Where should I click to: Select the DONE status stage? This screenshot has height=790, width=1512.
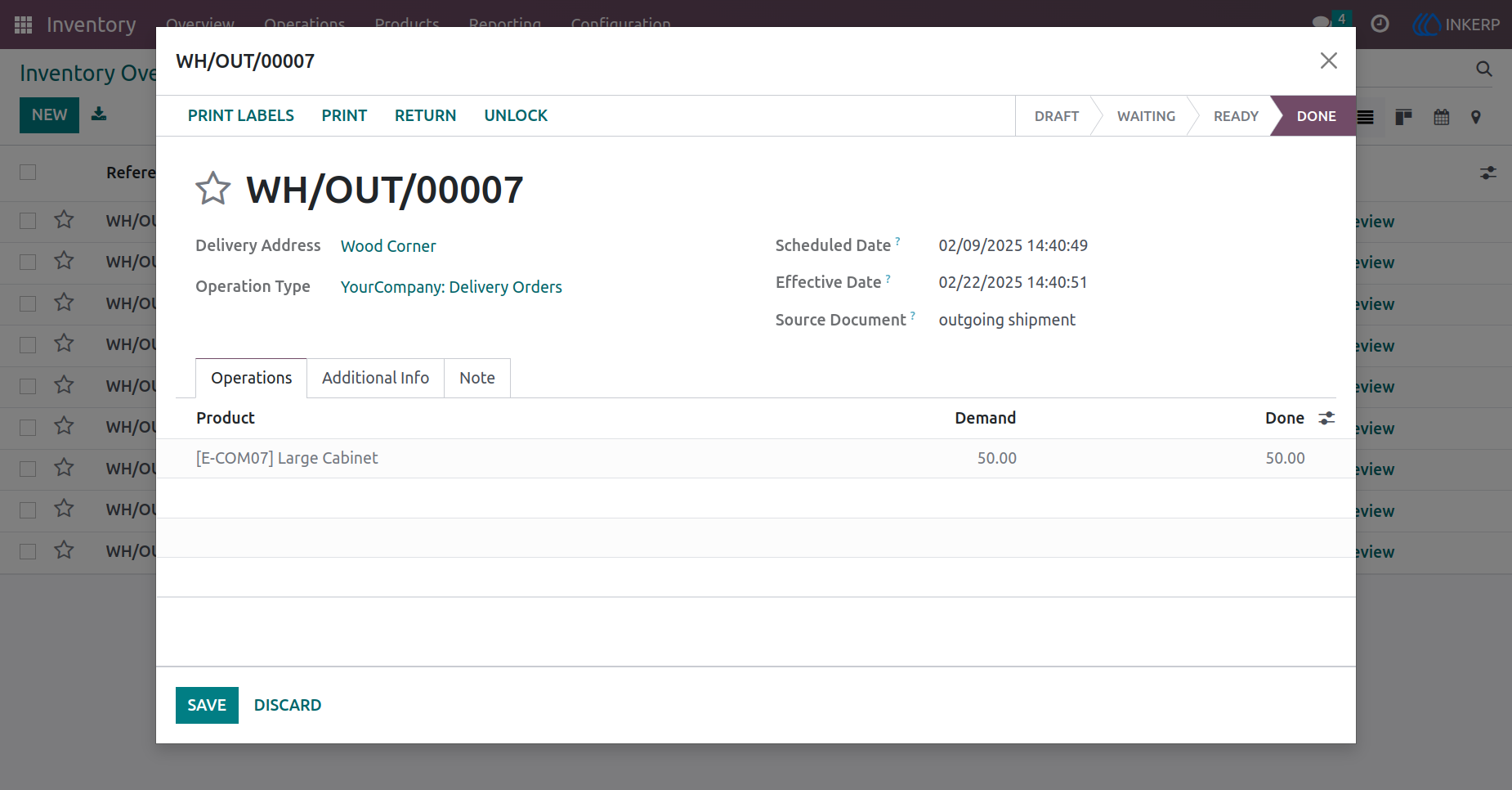[1316, 116]
